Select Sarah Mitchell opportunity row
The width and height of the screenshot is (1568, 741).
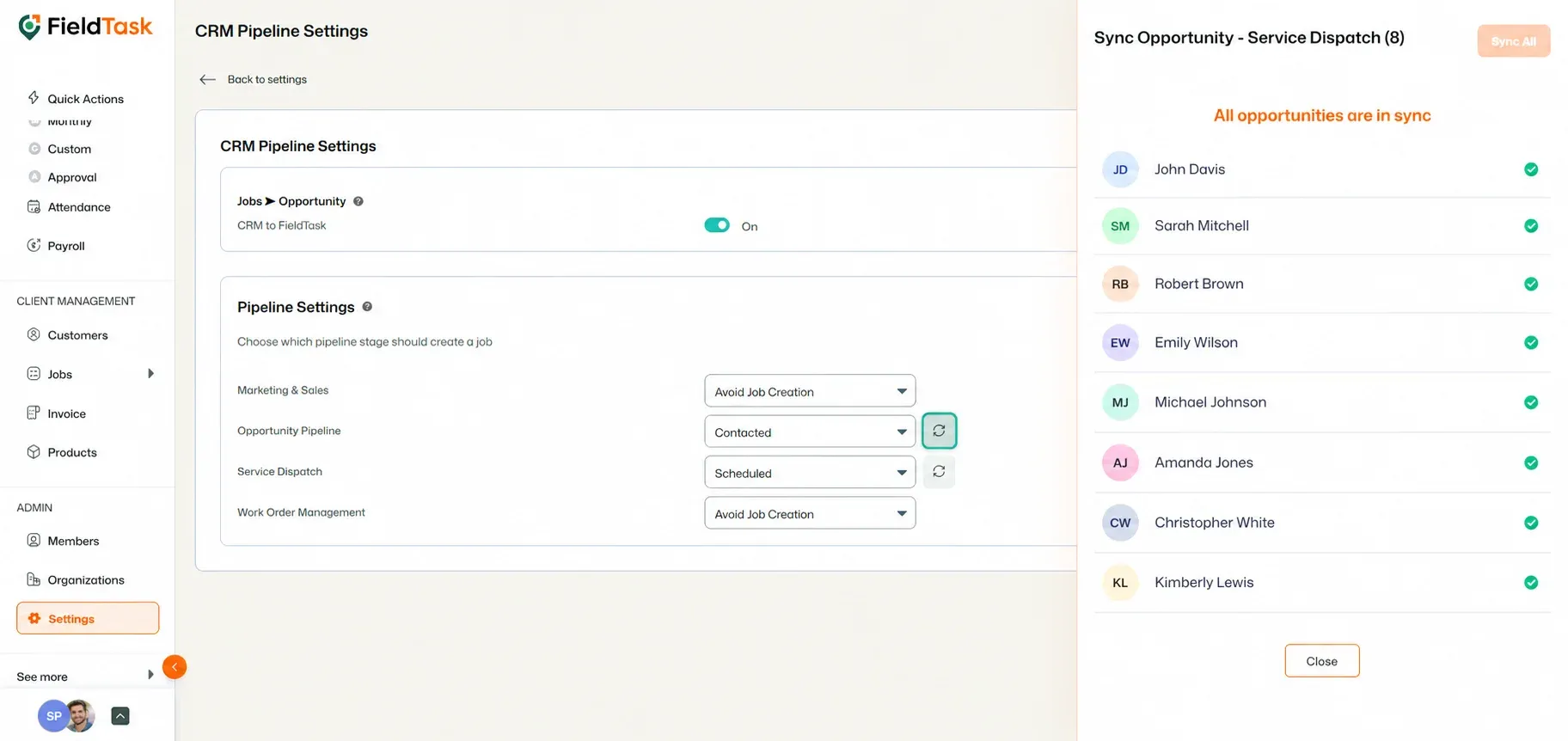point(1322,226)
